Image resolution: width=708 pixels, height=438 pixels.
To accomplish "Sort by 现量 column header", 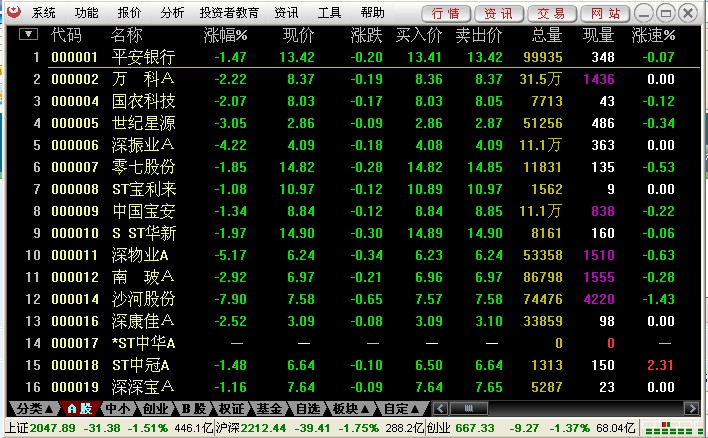I will coord(598,35).
